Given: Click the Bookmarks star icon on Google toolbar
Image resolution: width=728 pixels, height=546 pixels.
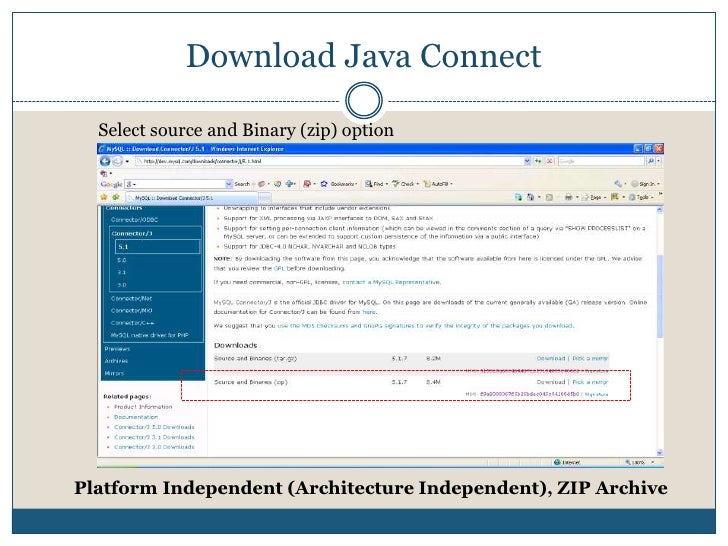Looking at the screenshot, I should (x=324, y=184).
